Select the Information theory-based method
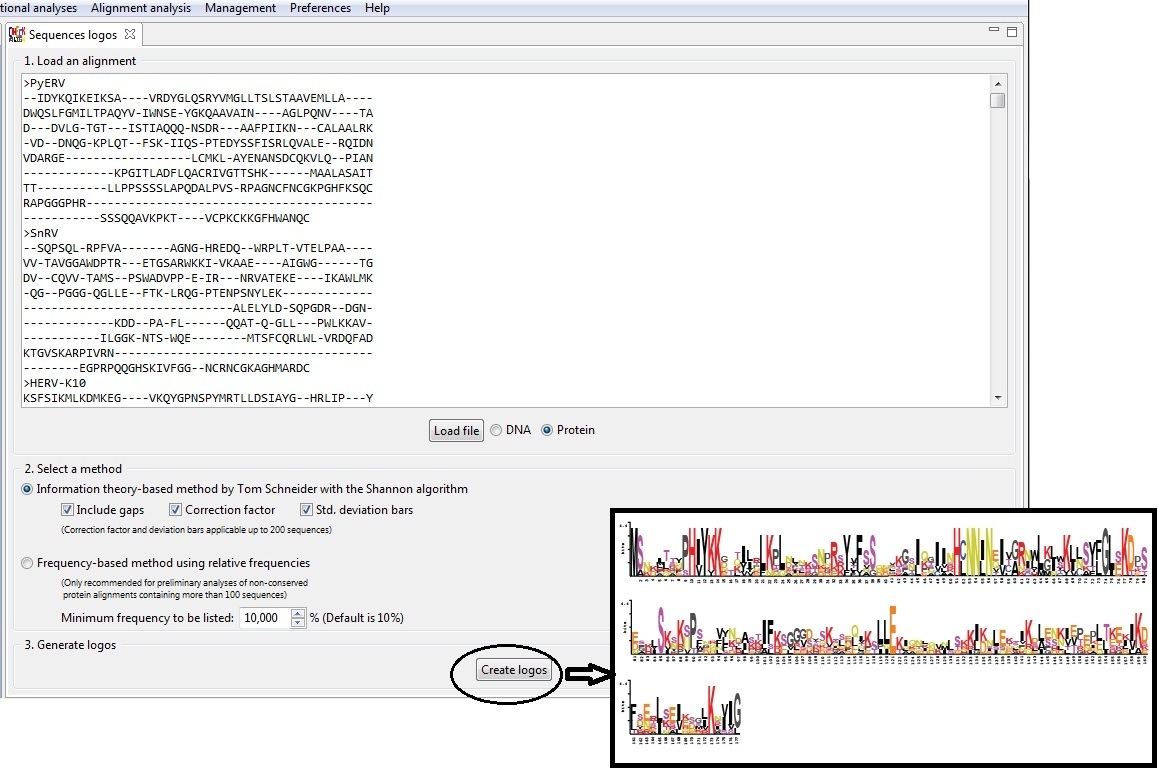Screen dimensions: 1158x772 (28, 489)
